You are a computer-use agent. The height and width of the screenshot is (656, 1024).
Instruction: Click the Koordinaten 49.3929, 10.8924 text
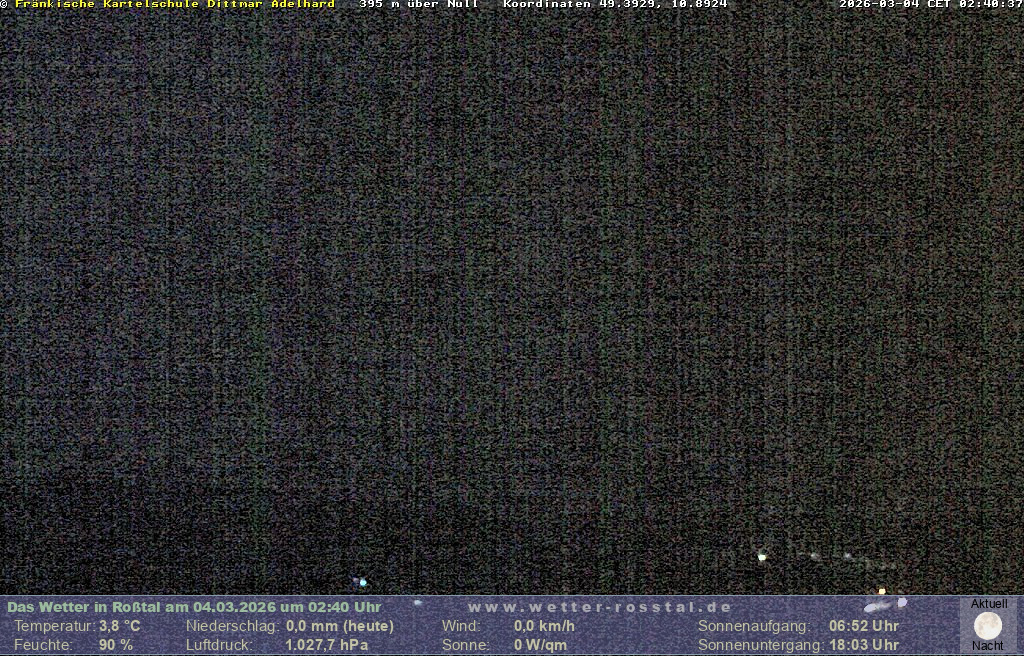615,4
